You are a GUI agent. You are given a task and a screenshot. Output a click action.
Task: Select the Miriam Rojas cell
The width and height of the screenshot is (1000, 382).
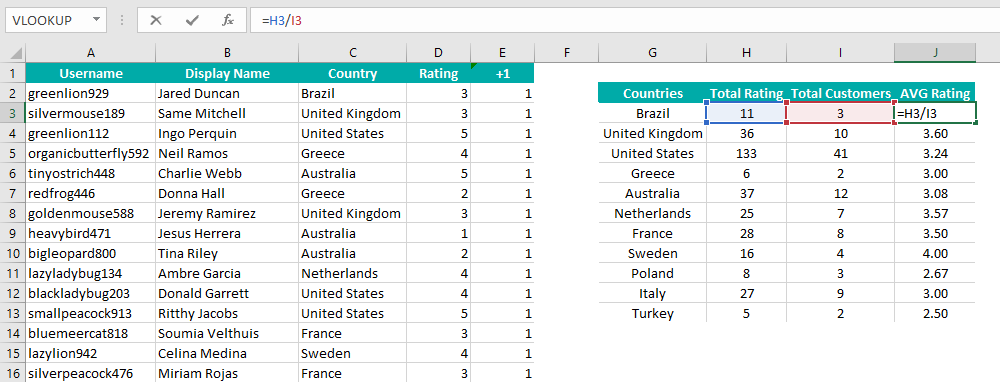pos(227,374)
